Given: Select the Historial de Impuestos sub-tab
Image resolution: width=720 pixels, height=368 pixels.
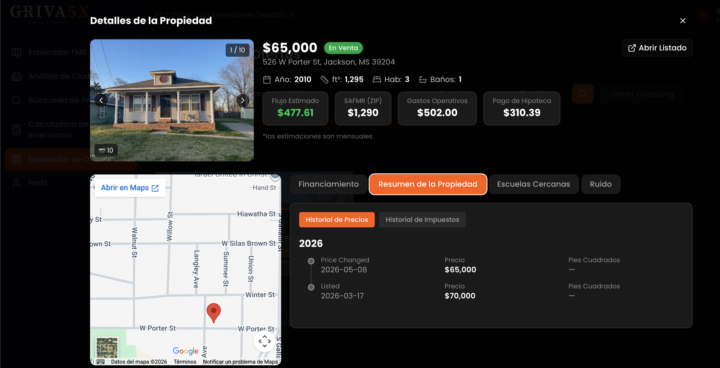Looking at the screenshot, I should [x=422, y=220].
